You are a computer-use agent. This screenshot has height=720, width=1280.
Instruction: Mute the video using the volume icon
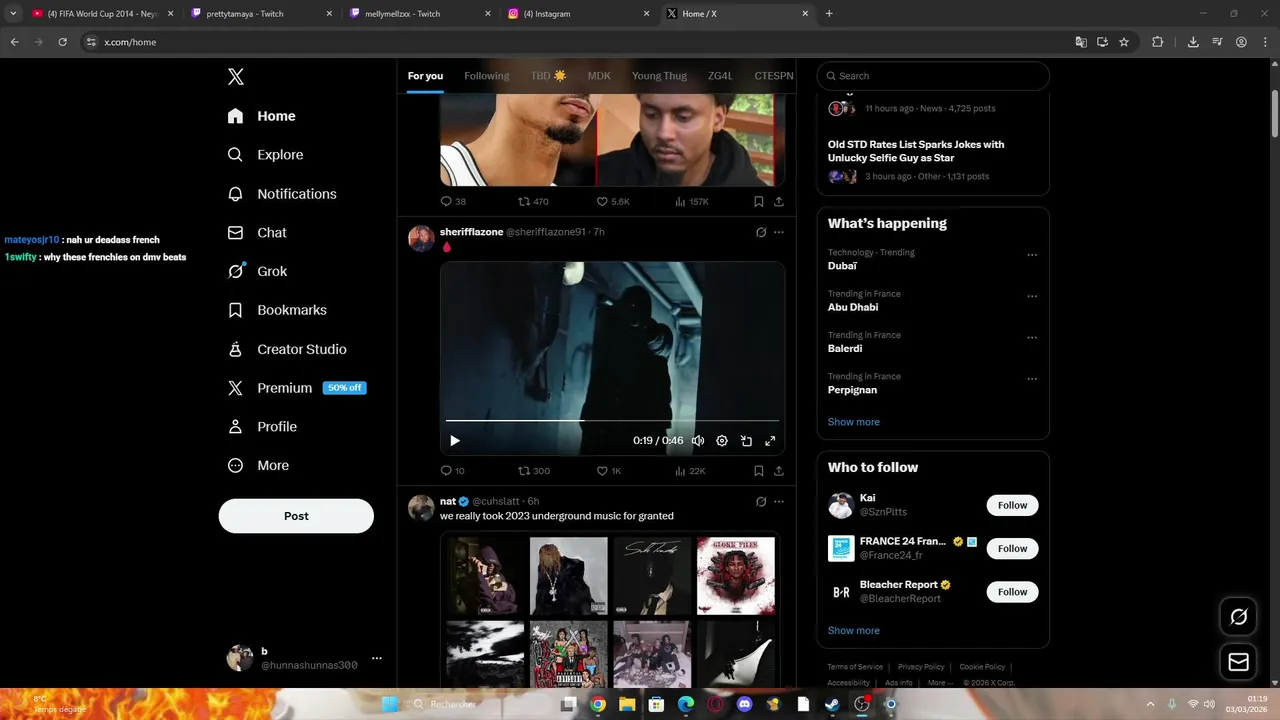click(x=698, y=441)
